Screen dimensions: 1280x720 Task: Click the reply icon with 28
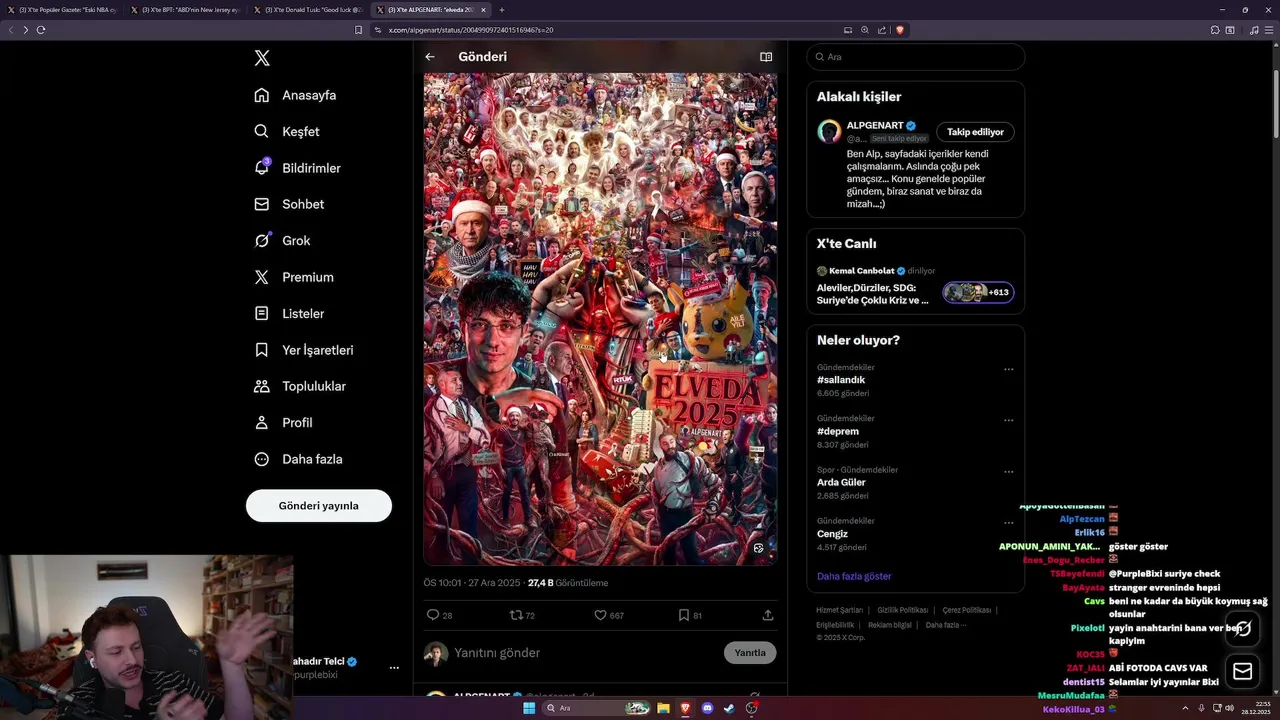[439, 615]
